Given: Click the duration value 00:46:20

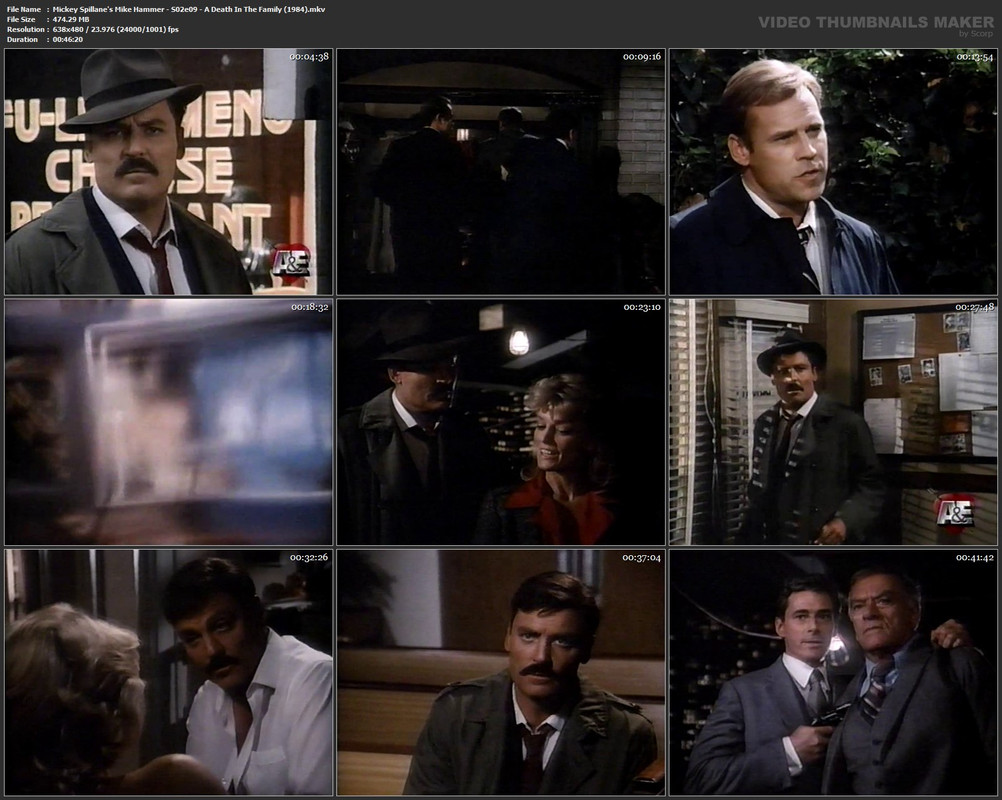Looking at the screenshot, I should [68, 40].
